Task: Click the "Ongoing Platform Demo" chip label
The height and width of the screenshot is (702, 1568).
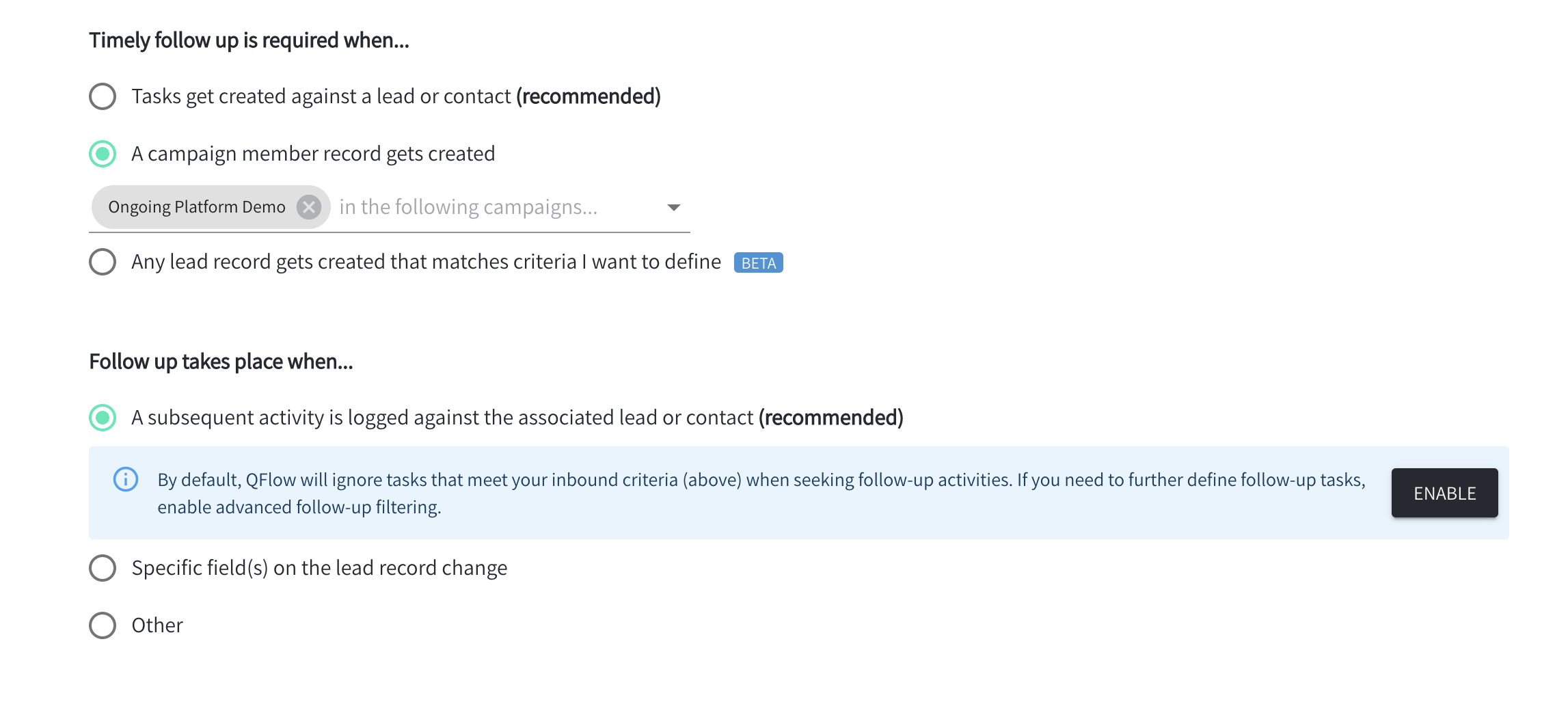Action: coord(197,206)
